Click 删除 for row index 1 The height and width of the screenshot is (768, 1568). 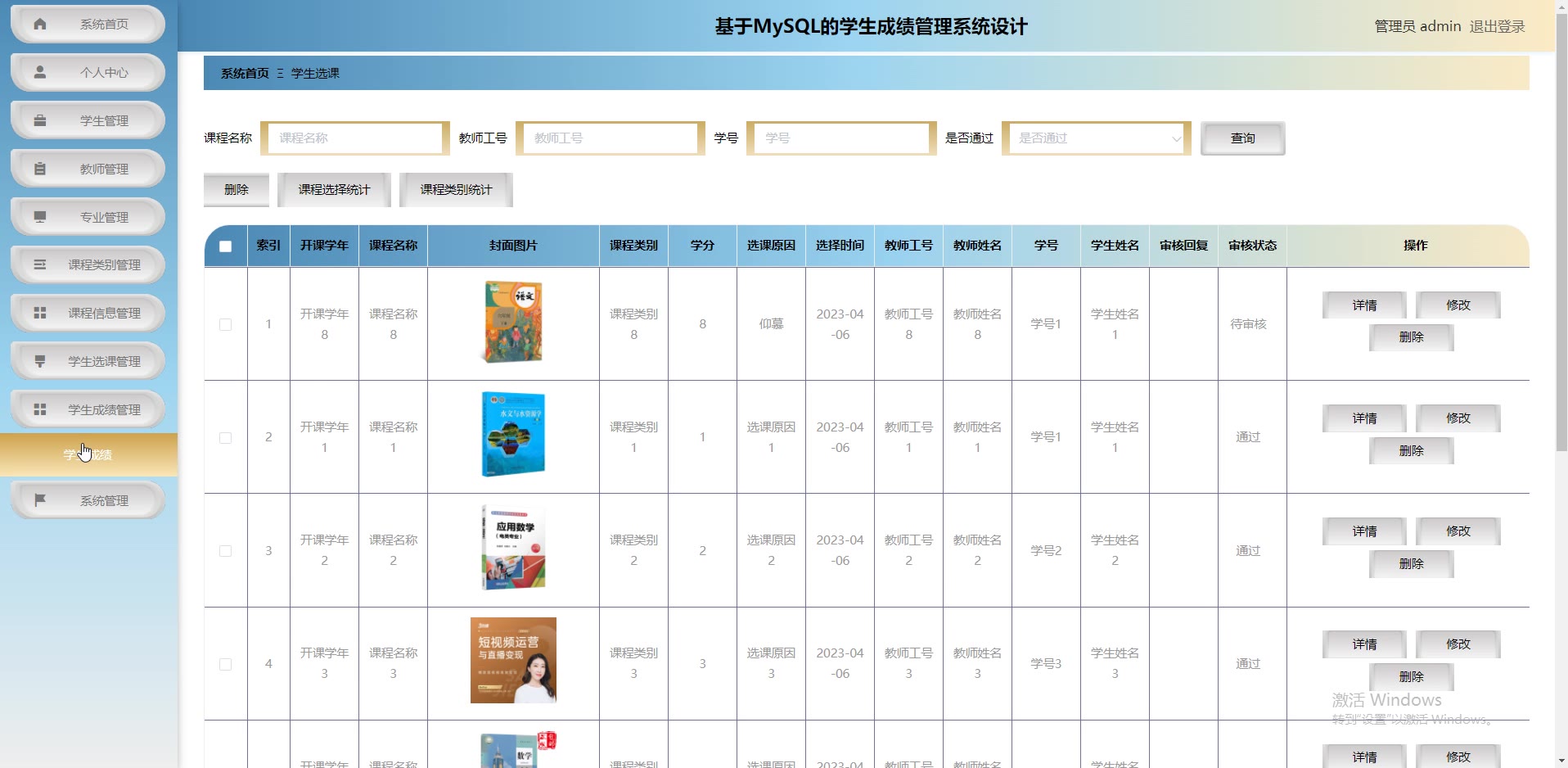1412,337
